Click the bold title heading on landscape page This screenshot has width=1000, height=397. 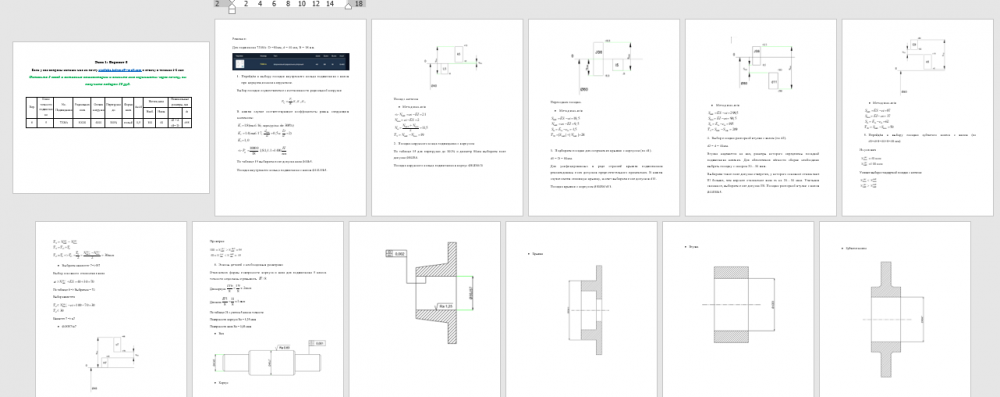111,61
